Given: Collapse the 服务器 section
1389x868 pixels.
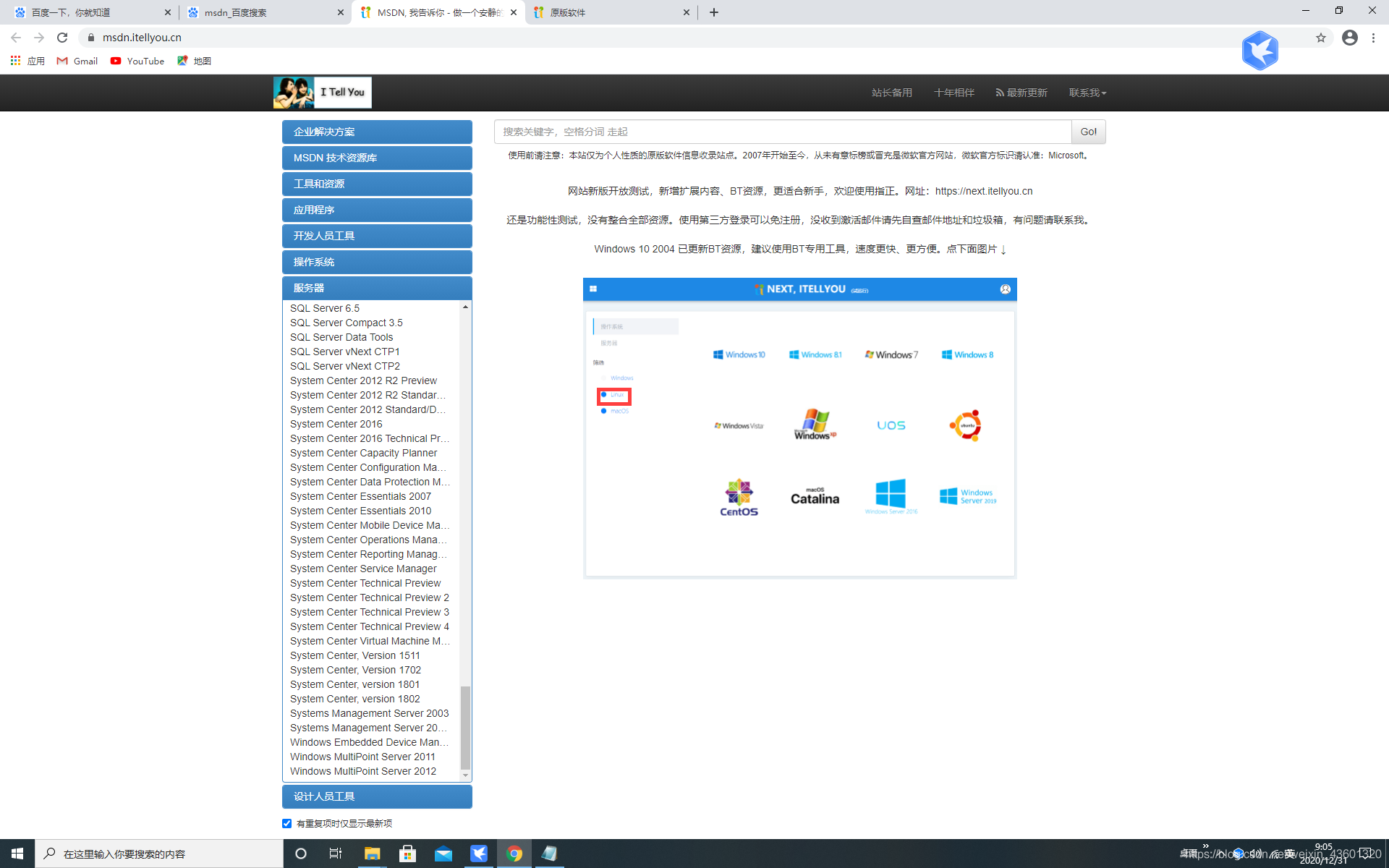Looking at the screenshot, I should [377, 288].
